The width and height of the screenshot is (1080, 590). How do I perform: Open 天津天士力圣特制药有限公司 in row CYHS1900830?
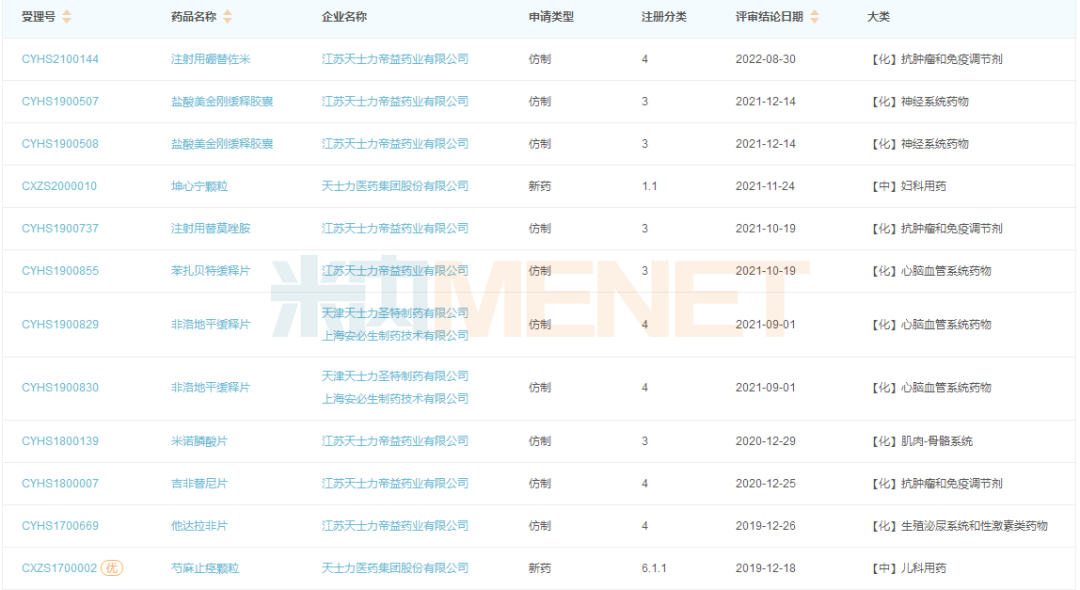pos(395,377)
